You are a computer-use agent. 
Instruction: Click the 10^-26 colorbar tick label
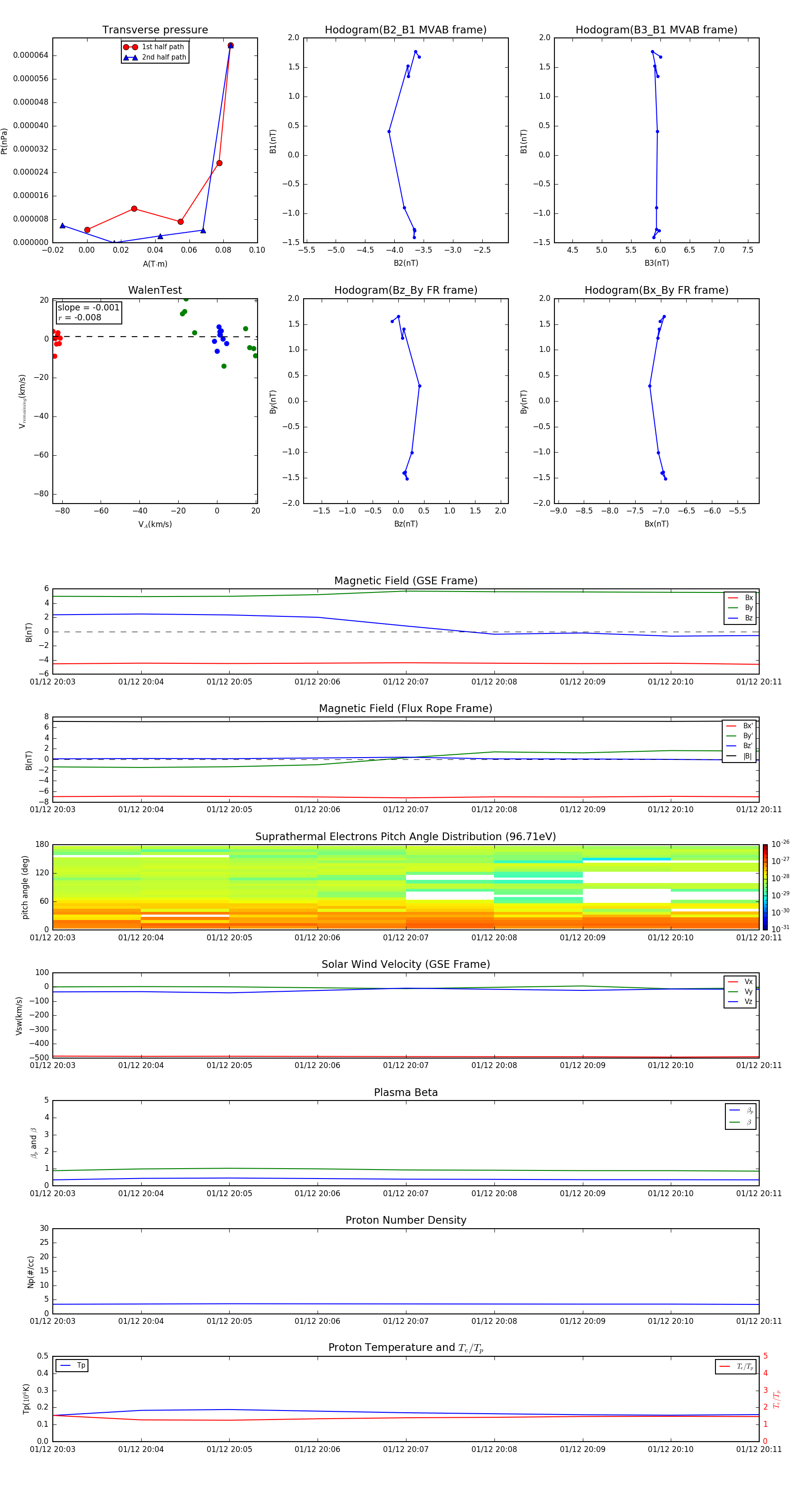(780, 844)
